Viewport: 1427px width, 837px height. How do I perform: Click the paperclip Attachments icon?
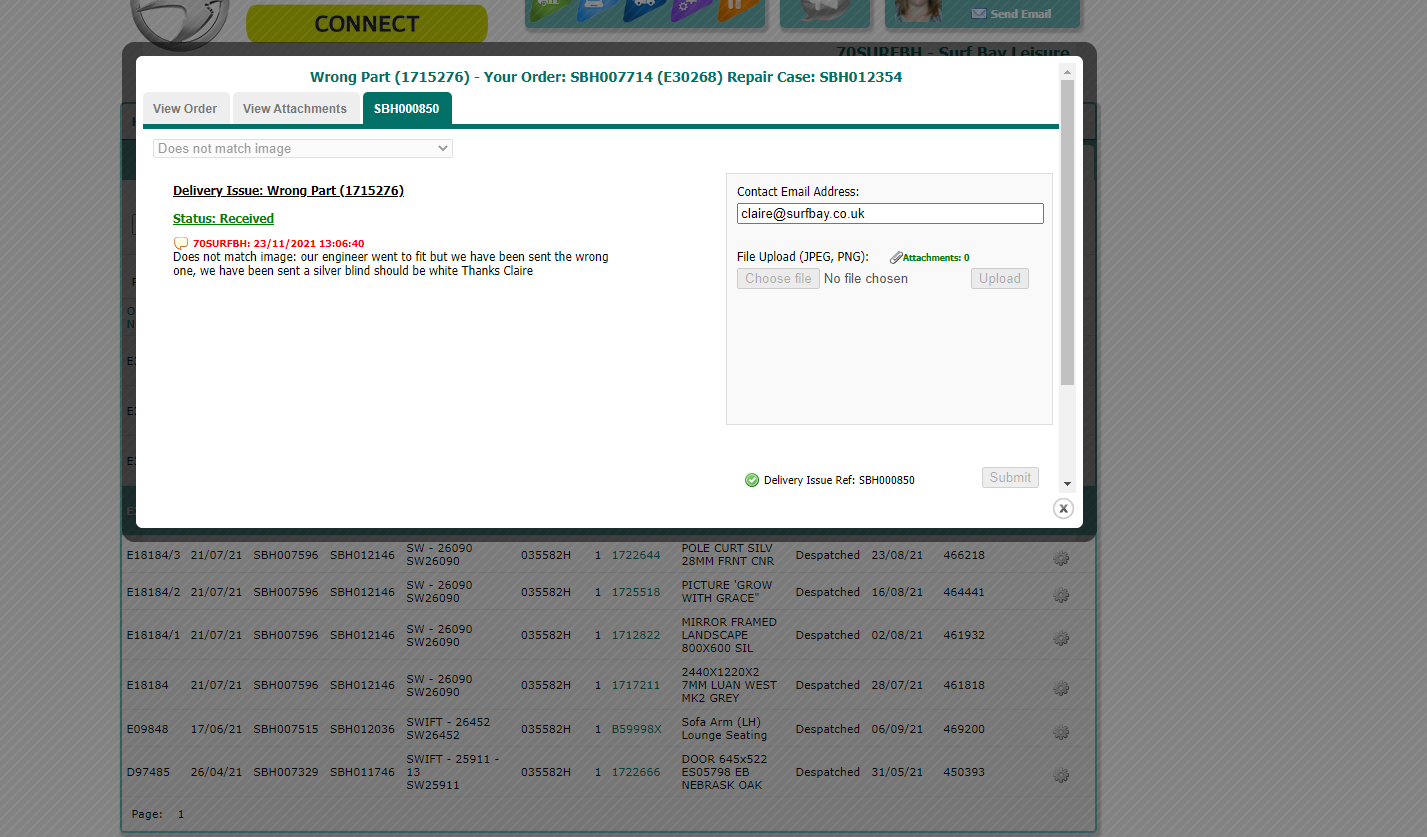[x=896, y=258]
